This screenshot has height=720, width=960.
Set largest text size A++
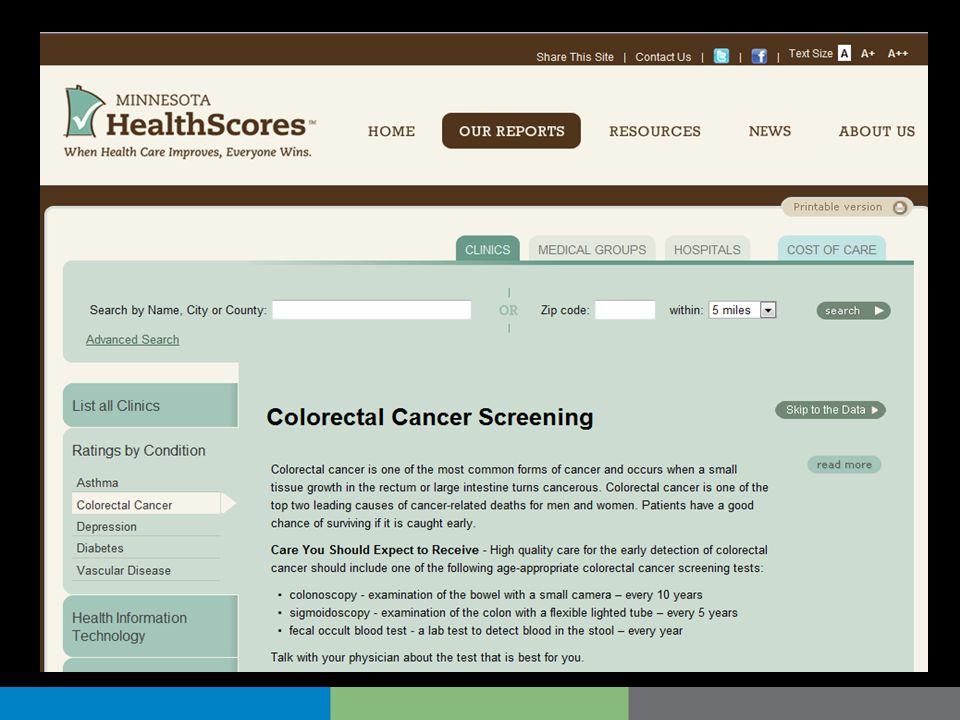tap(898, 54)
